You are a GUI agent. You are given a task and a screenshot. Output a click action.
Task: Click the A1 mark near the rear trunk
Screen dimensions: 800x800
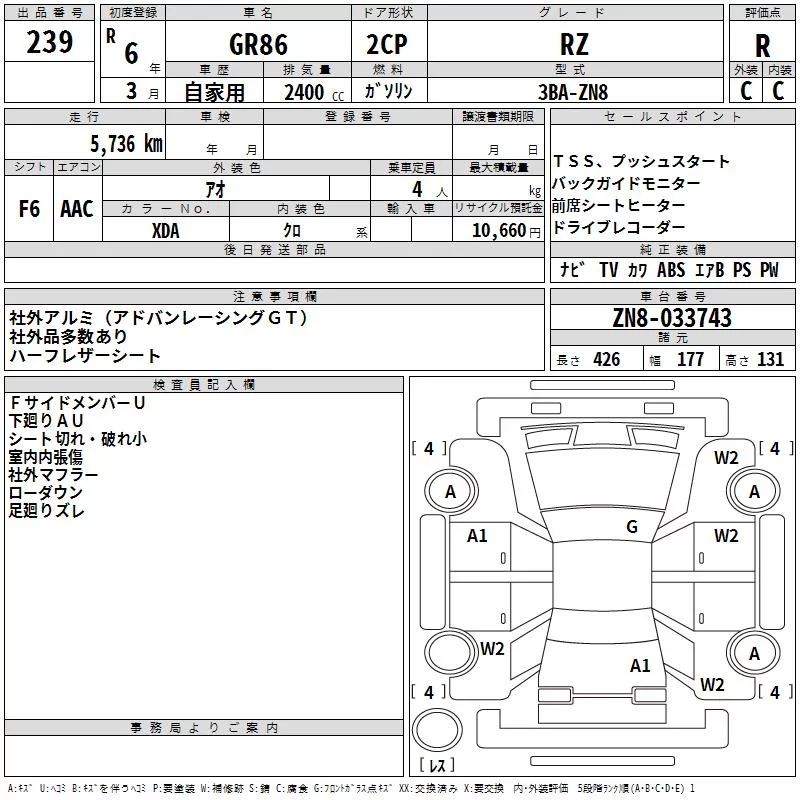click(640, 665)
